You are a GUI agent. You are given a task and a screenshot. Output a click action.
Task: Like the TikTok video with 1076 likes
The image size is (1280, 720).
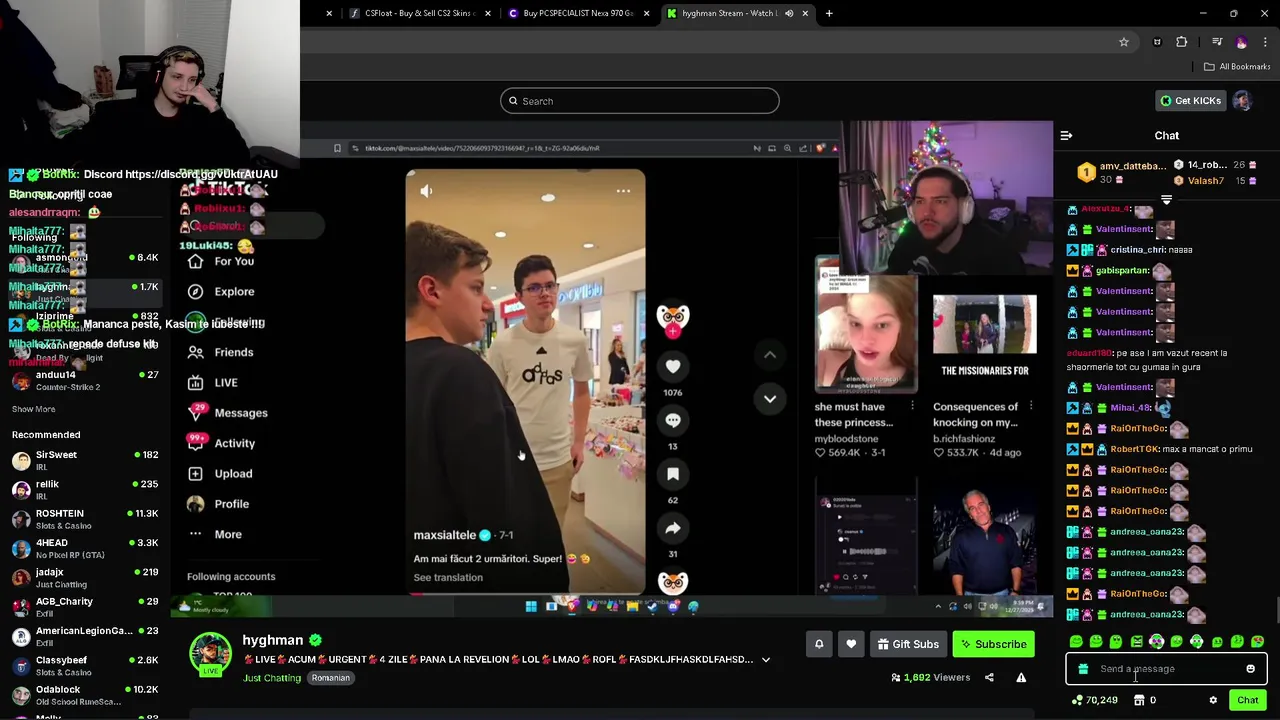673,367
